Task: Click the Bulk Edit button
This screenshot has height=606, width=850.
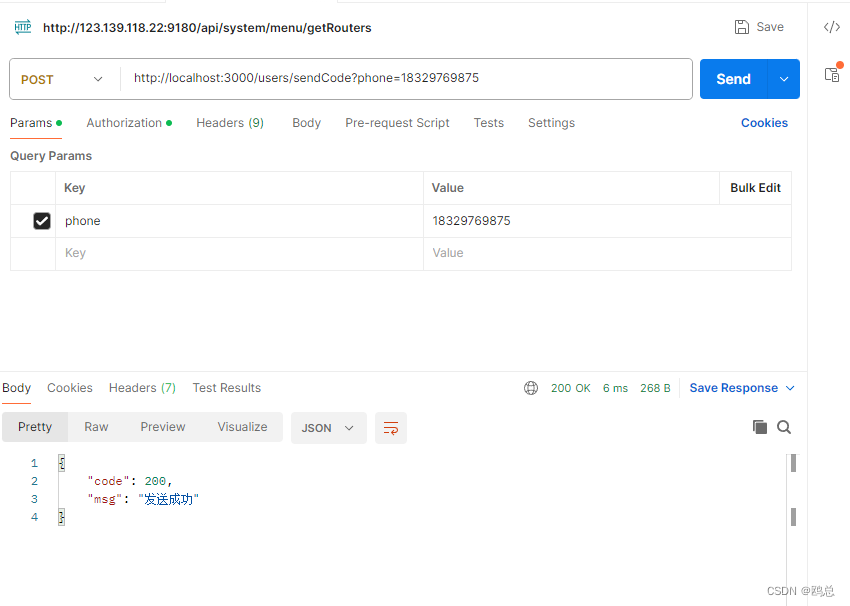Action: click(755, 188)
